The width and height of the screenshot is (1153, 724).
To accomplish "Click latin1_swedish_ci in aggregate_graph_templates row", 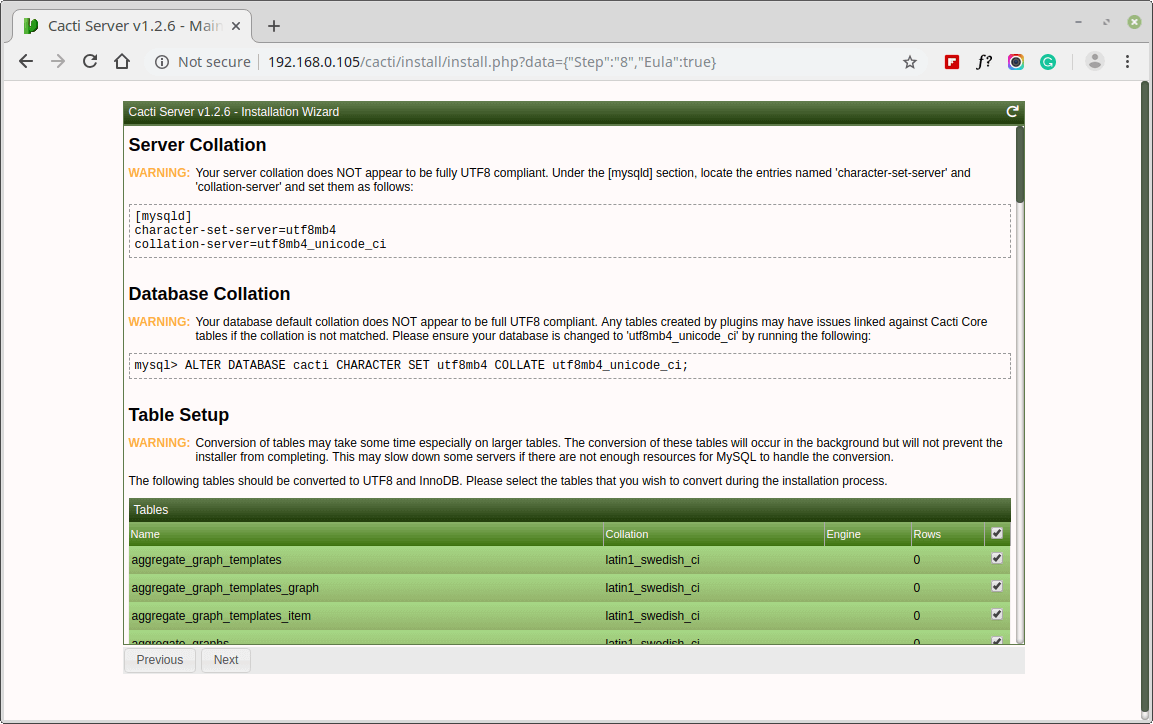I will [652, 560].
